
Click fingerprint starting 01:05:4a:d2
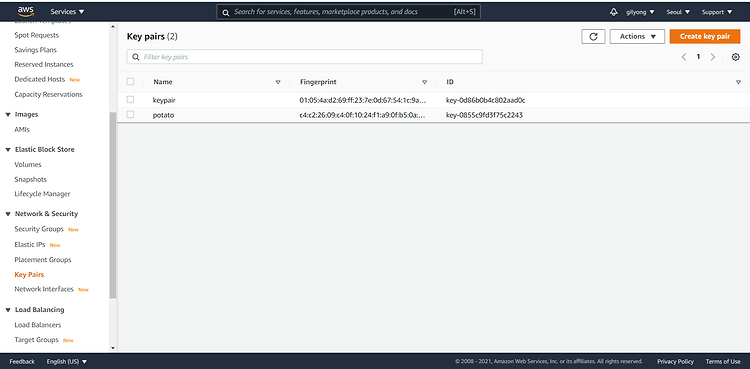pyautogui.click(x=363, y=100)
